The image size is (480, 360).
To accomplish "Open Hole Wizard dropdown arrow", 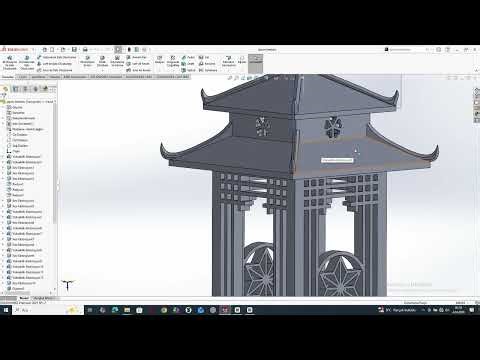I will pyautogui.click(x=102, y=70).
